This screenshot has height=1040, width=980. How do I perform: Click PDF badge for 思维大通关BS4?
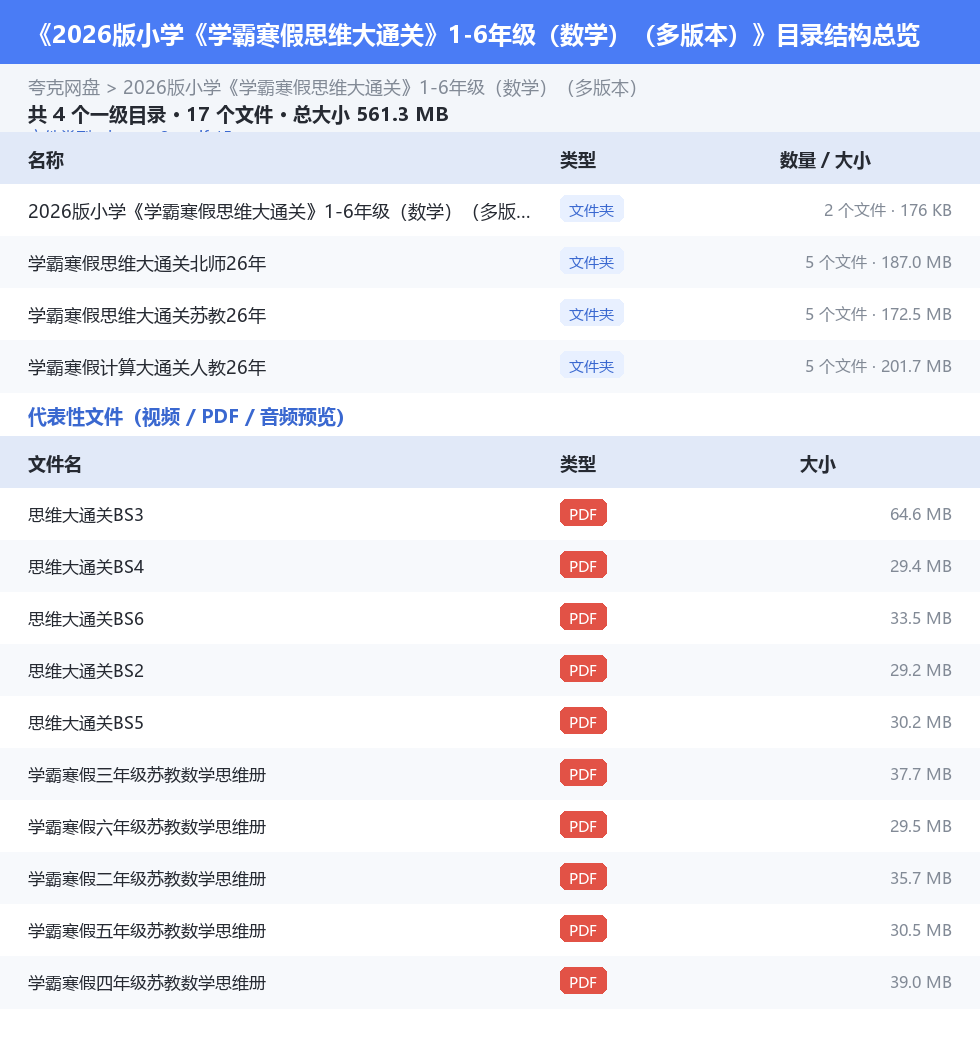583,566
